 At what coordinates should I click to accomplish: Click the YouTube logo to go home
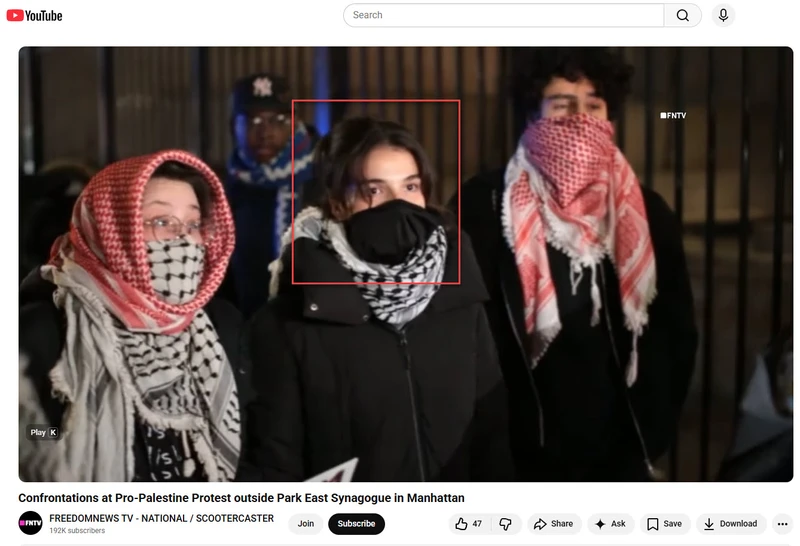pyautogui.click(x=34, y=15)
